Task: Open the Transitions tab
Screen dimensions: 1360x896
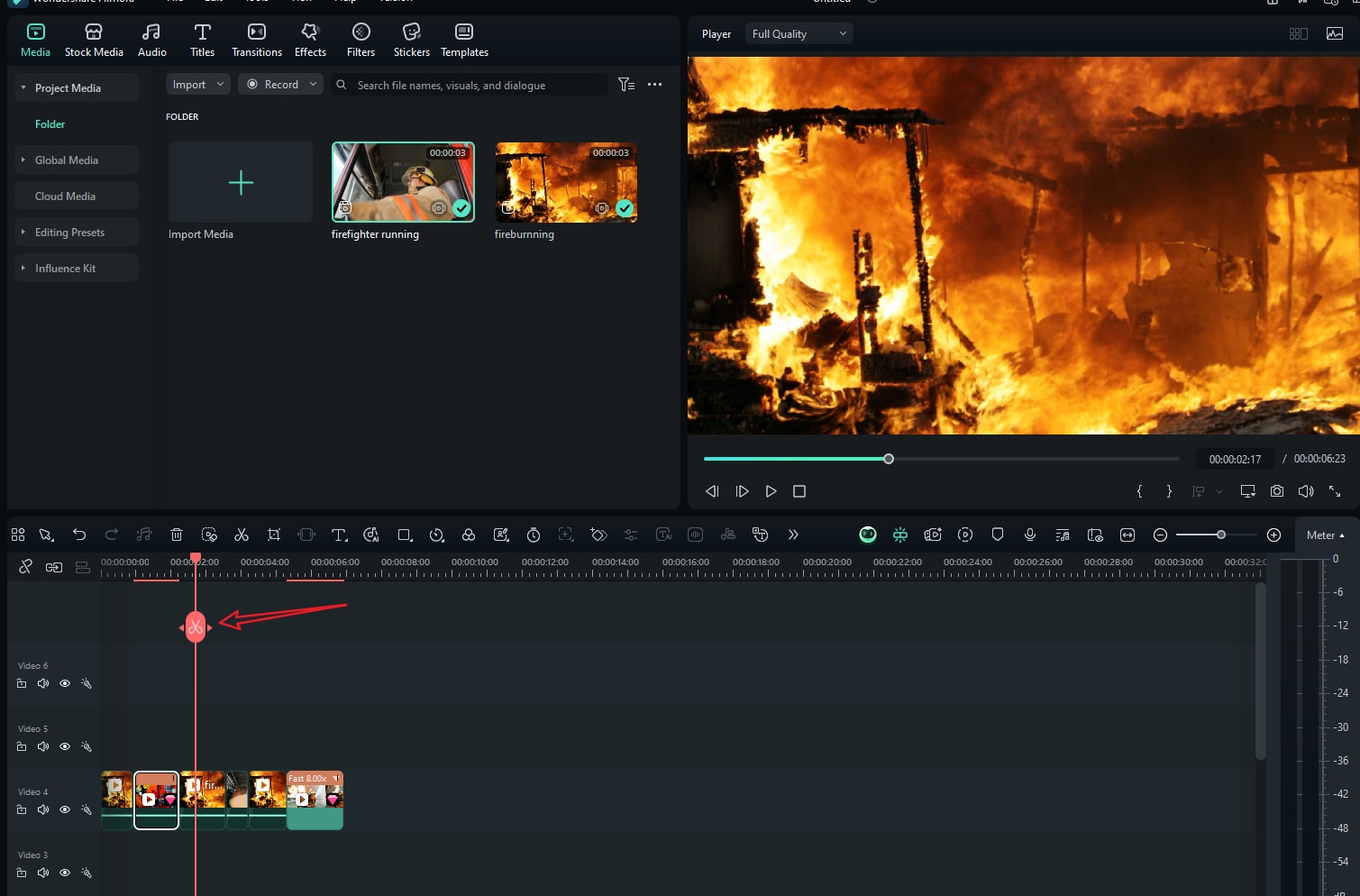Action: coord(257,41)
